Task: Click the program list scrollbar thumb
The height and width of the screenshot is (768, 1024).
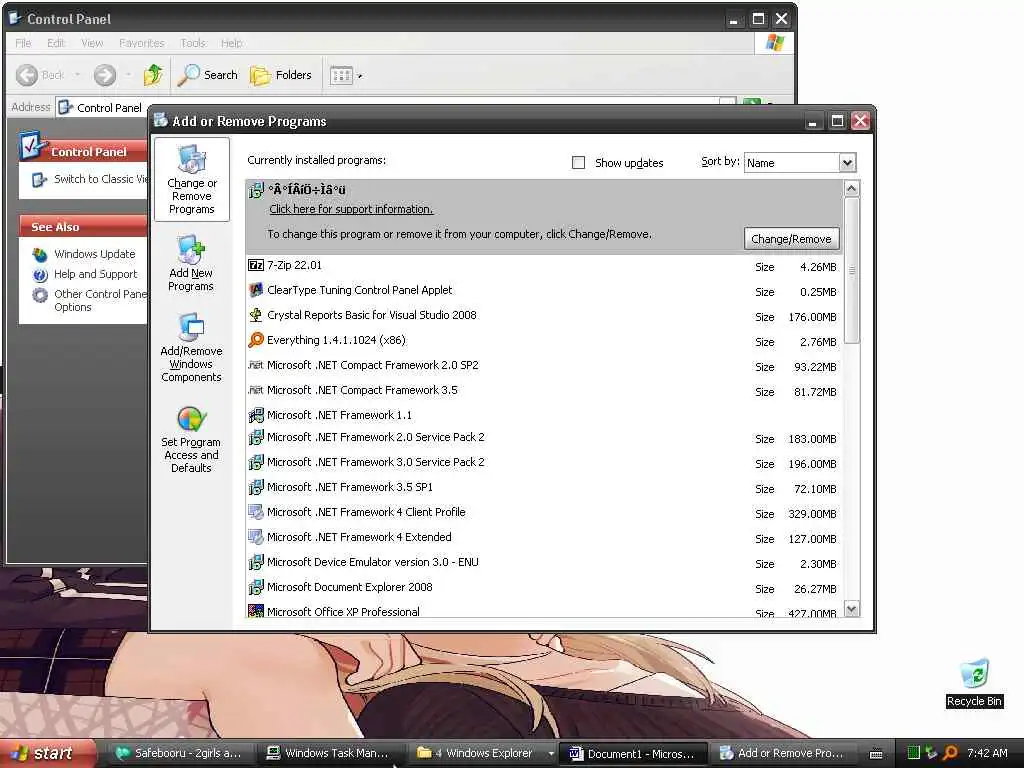Action: (852, 270)
